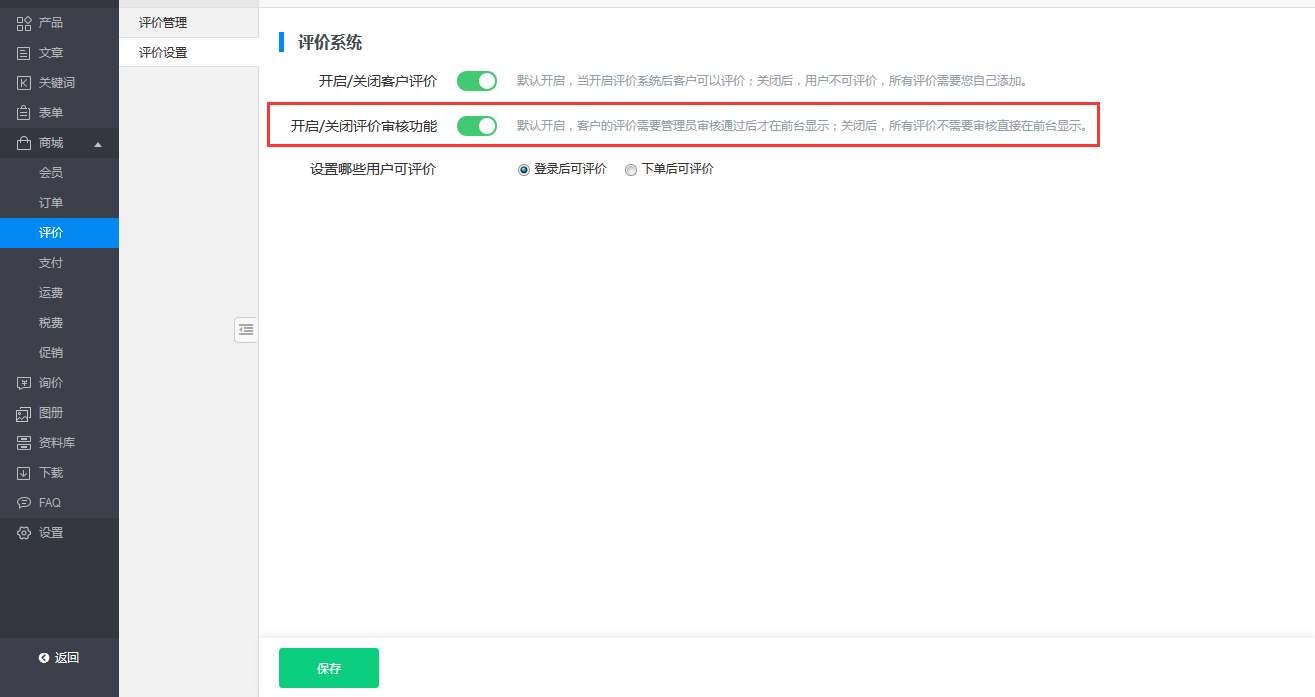Click the 产品 (Products) sidebar icon
1315x697 pixels.
coord(24,23)
